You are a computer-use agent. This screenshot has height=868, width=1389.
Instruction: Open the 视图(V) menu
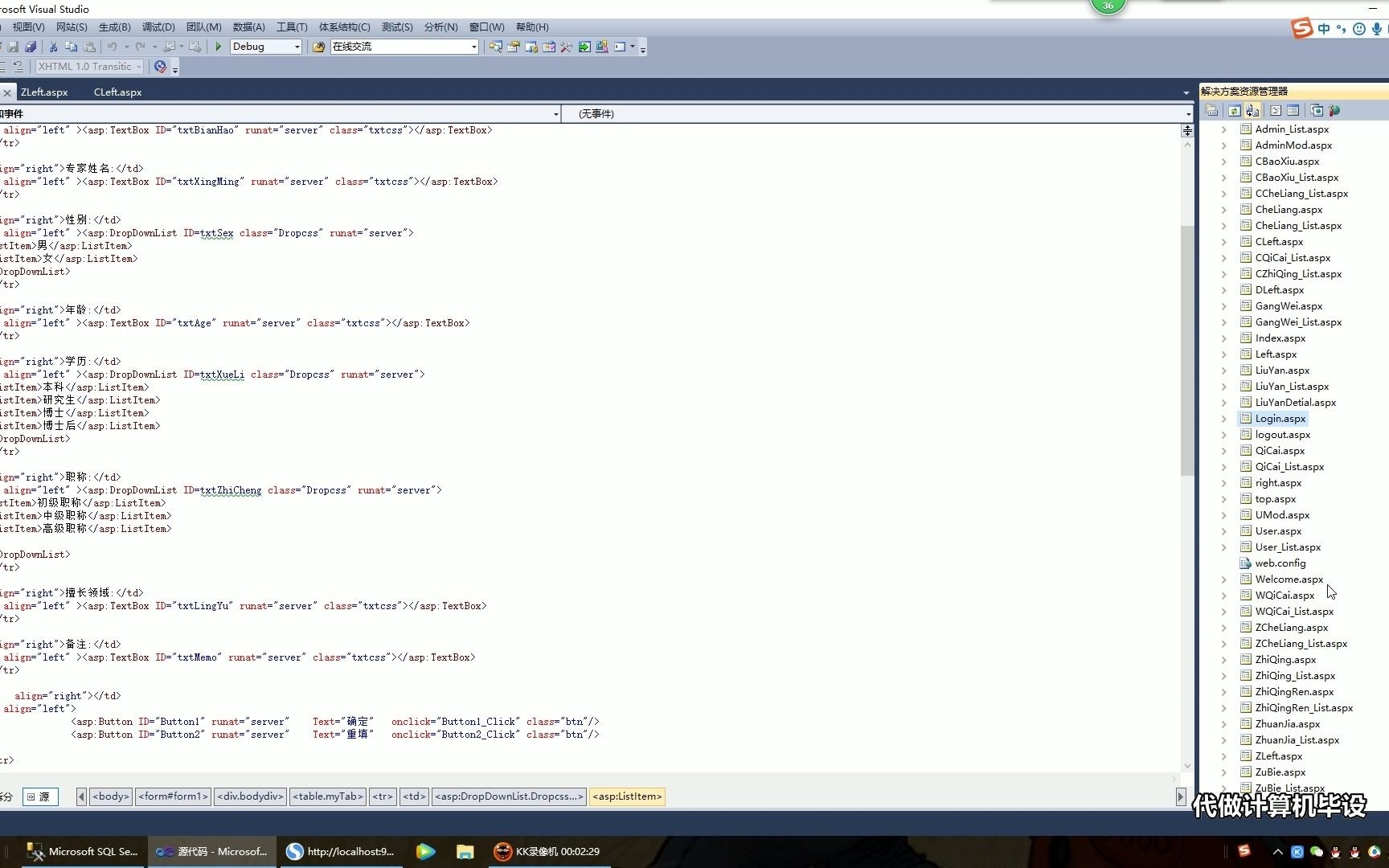[28, 27]
